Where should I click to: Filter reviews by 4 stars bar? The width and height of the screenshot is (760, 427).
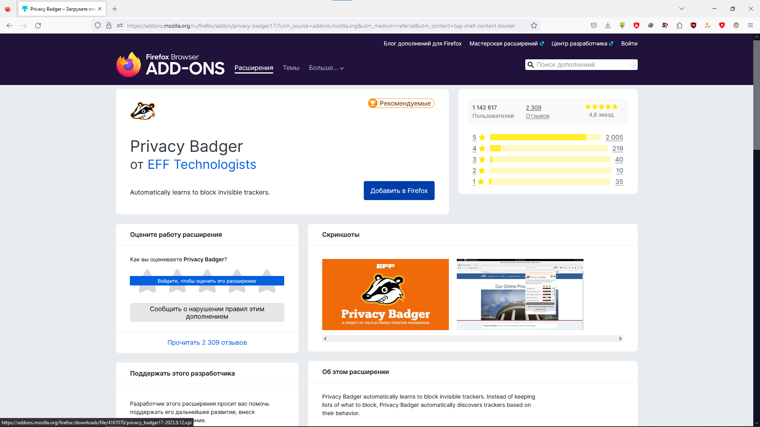click(548, 149)
